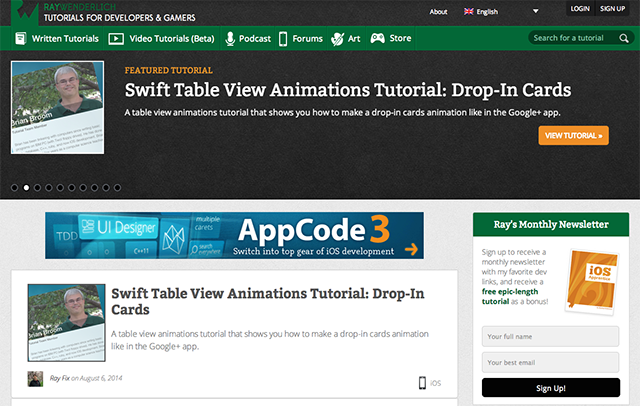Click Ray's Monthly Newsletter header
This screenshot has width=640, height=406.
click(x=551, y=224)
